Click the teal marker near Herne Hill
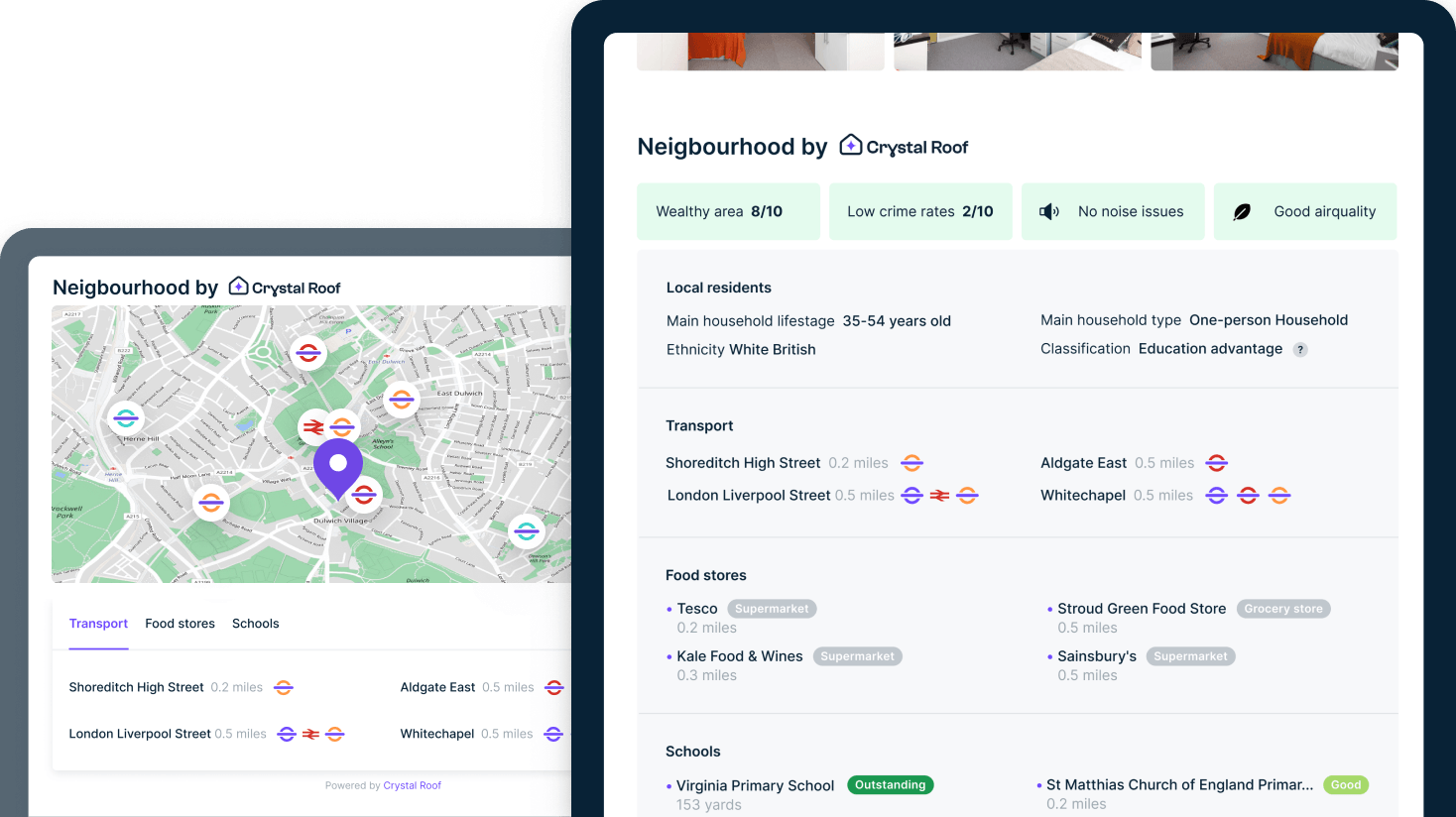Viewport: 1456px width, 817px height. [x=126, y=417]
